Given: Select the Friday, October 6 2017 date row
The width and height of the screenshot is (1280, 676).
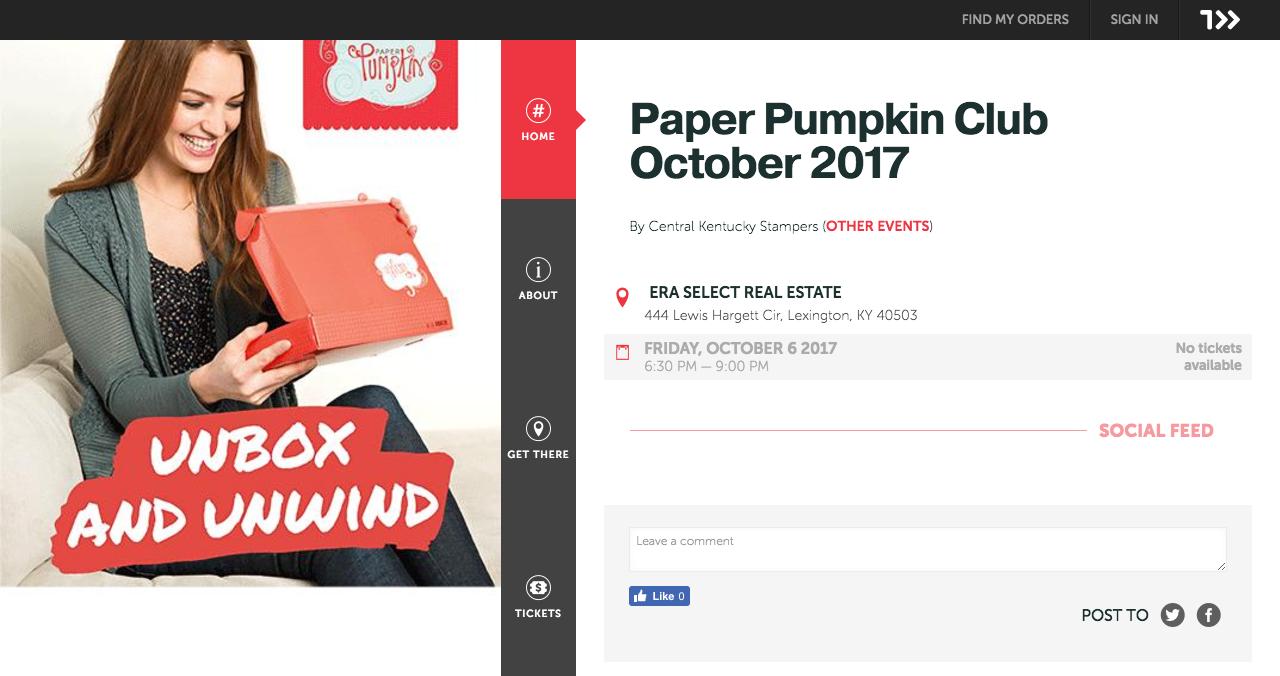Looking at the screenshot, I should tap(928, 357).
